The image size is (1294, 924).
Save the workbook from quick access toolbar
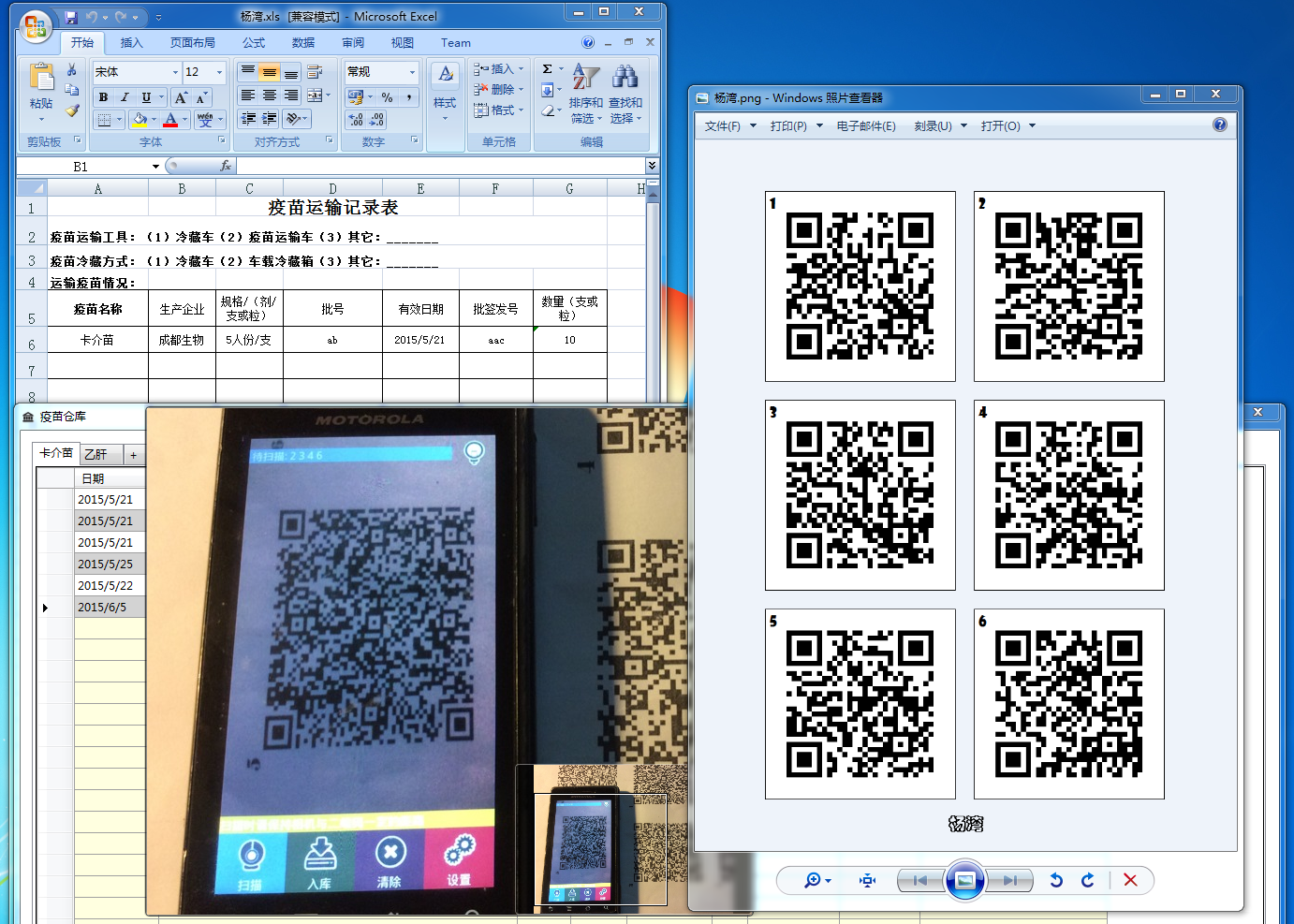pyautogui.click(x=71, y=17)
